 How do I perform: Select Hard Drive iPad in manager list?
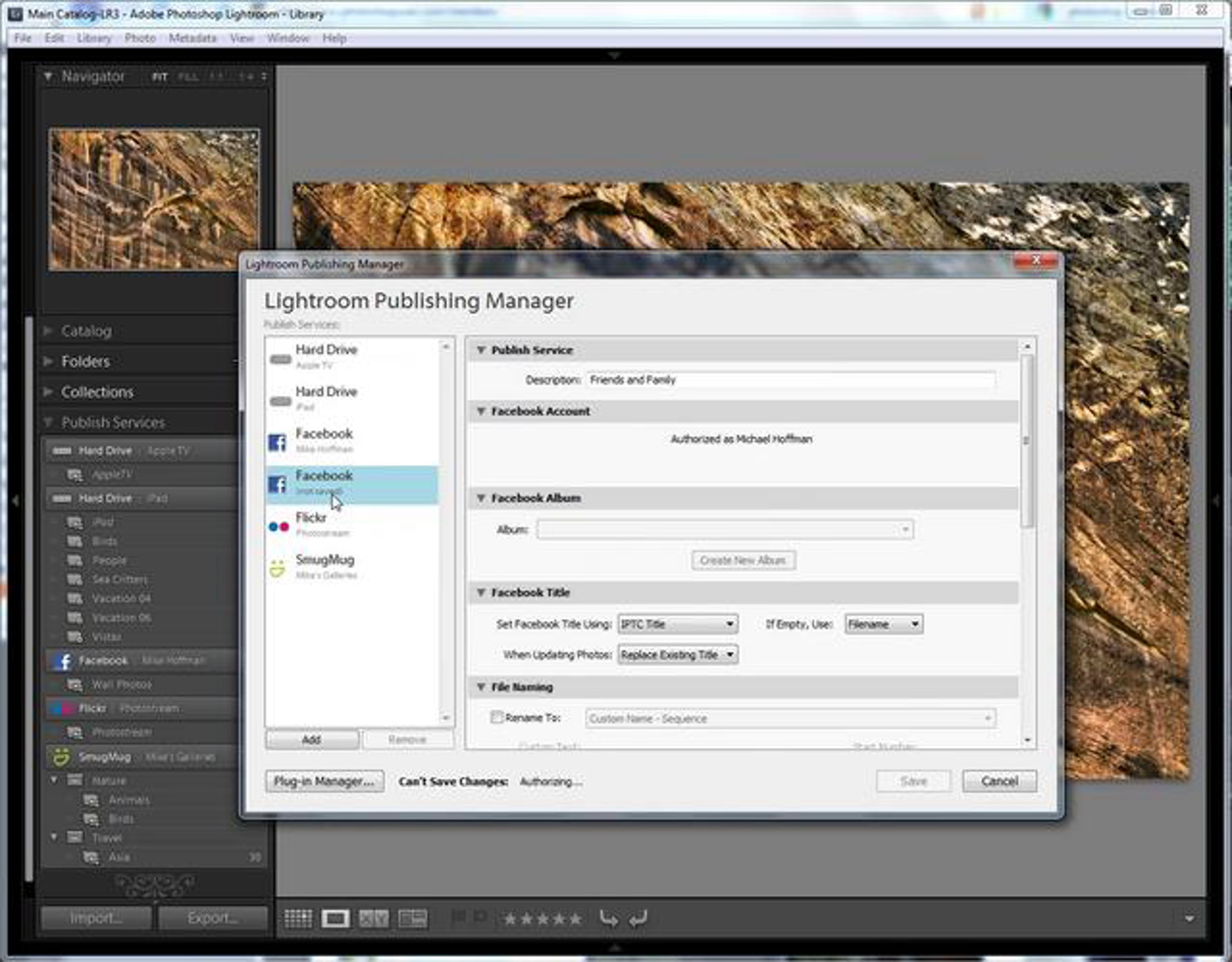[x=352, y=399]
